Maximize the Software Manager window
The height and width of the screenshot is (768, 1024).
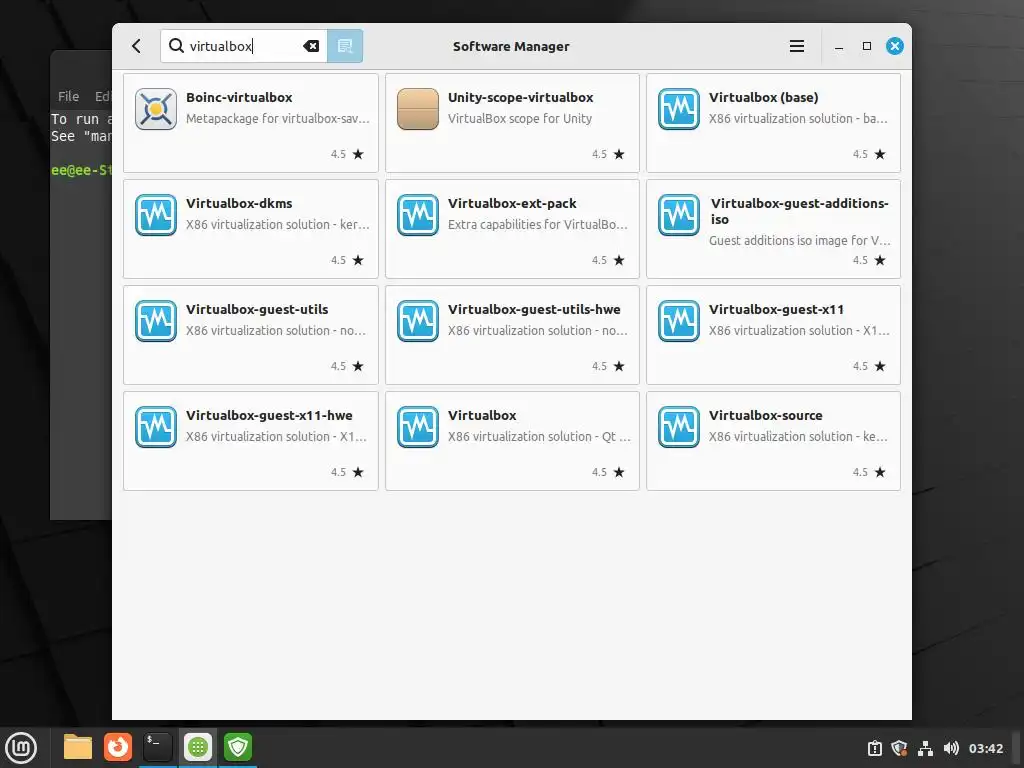[867, 46]
